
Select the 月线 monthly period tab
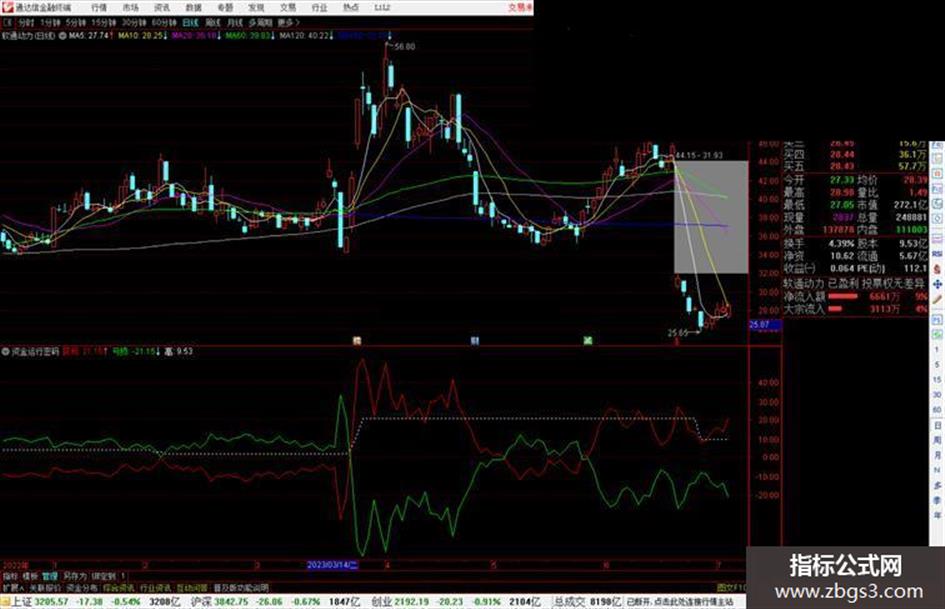tap(235, 22)
